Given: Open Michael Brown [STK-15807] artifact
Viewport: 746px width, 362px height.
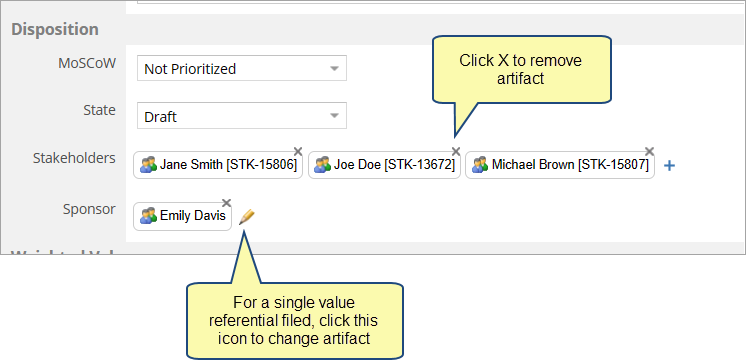Looking at the screenshot, I should tap(570, 165).
